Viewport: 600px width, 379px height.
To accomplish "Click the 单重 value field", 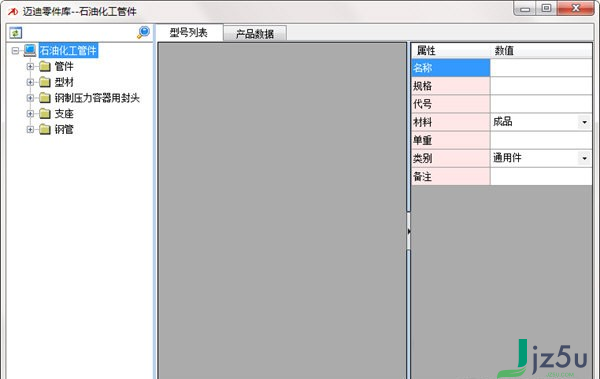I will tap(541, 140).
